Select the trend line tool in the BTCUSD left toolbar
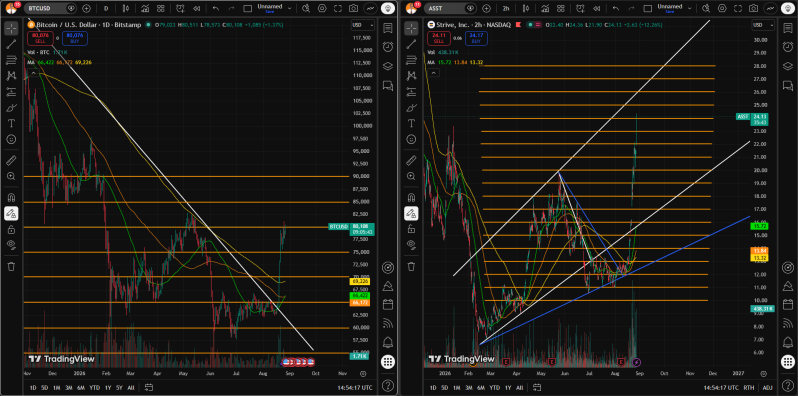The width and height of the screenshot is (798, 396). (11, 44)
